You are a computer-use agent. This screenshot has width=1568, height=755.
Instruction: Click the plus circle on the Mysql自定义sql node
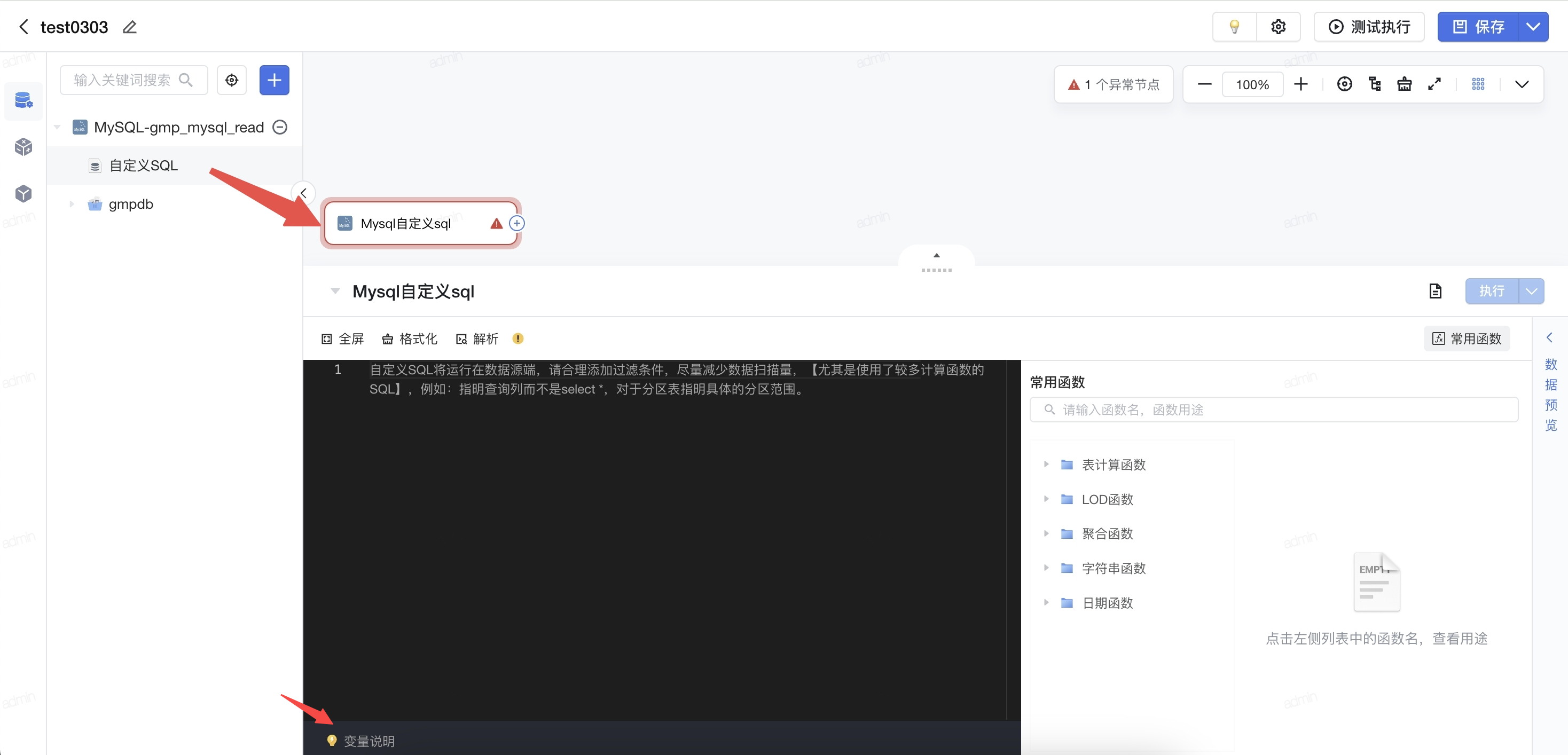pos(517,223)
